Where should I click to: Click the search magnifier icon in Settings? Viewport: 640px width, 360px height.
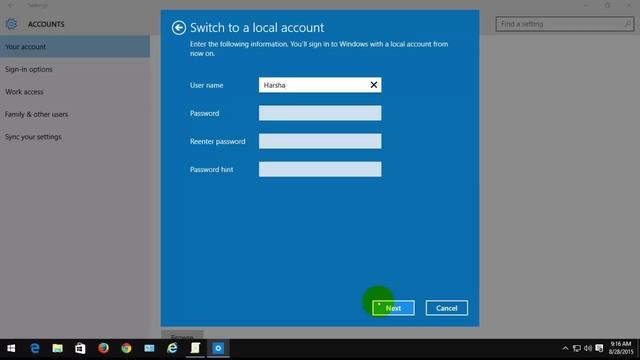coord(627,24)
